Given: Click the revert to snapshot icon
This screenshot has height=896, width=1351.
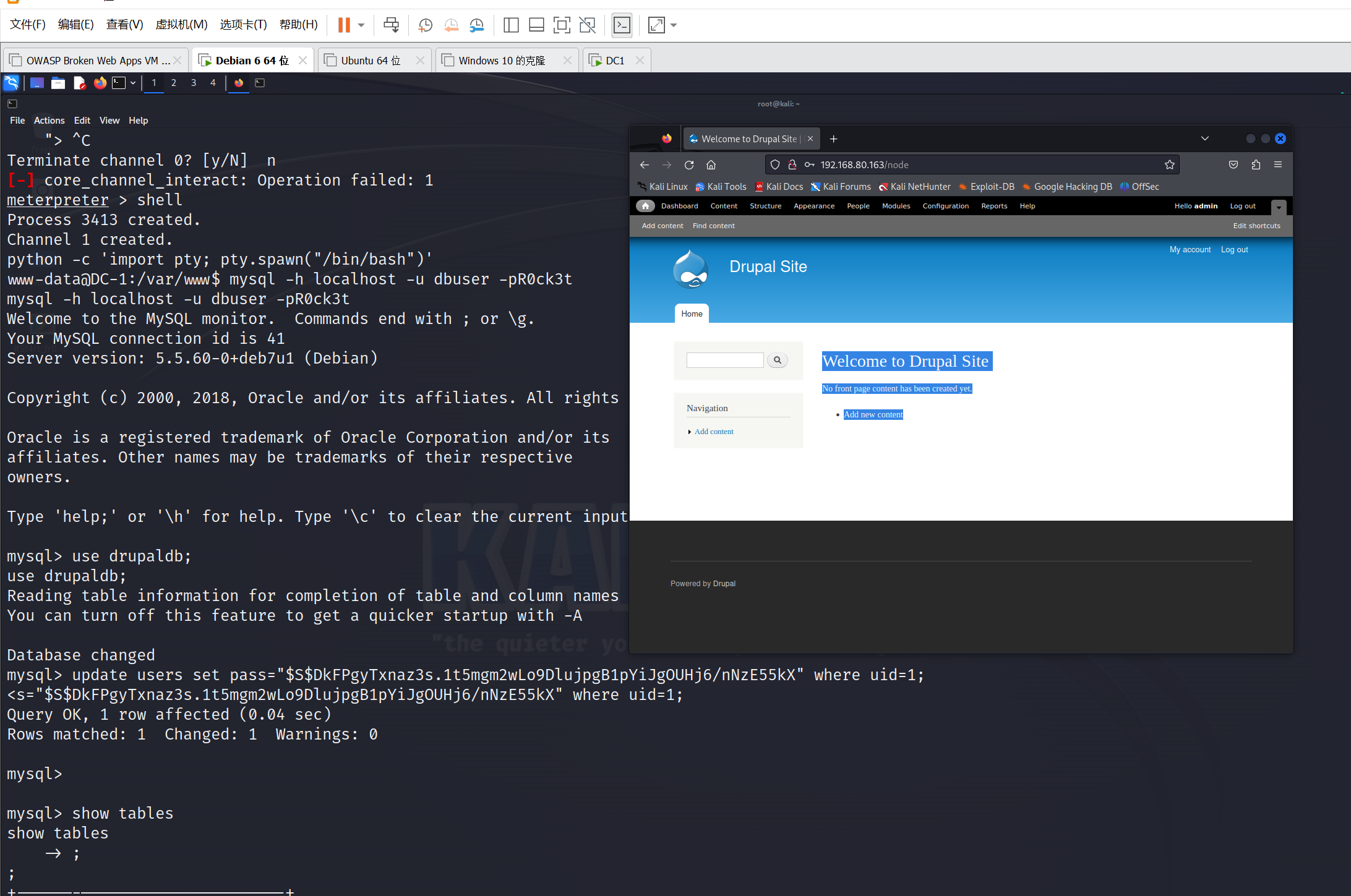Looking at the screenshot, I should [451, 25].
